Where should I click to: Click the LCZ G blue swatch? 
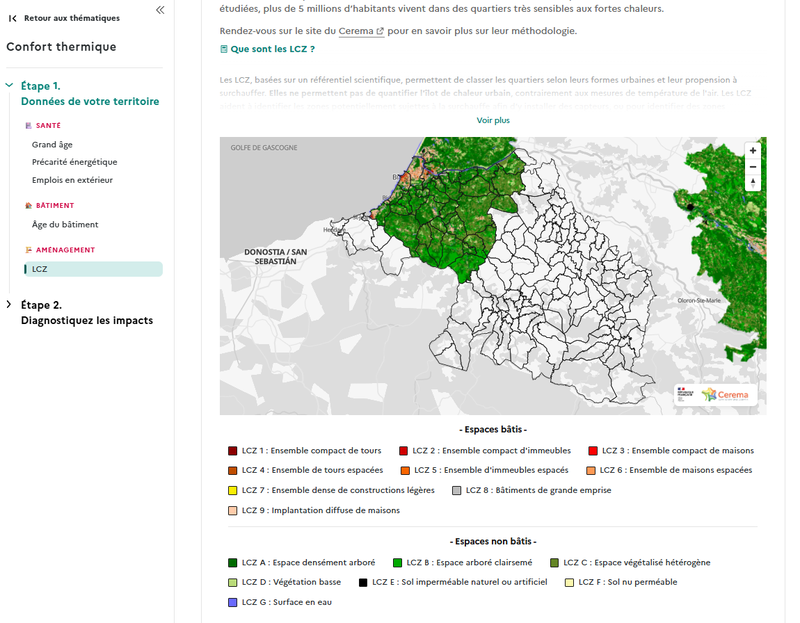coord(233,603)
